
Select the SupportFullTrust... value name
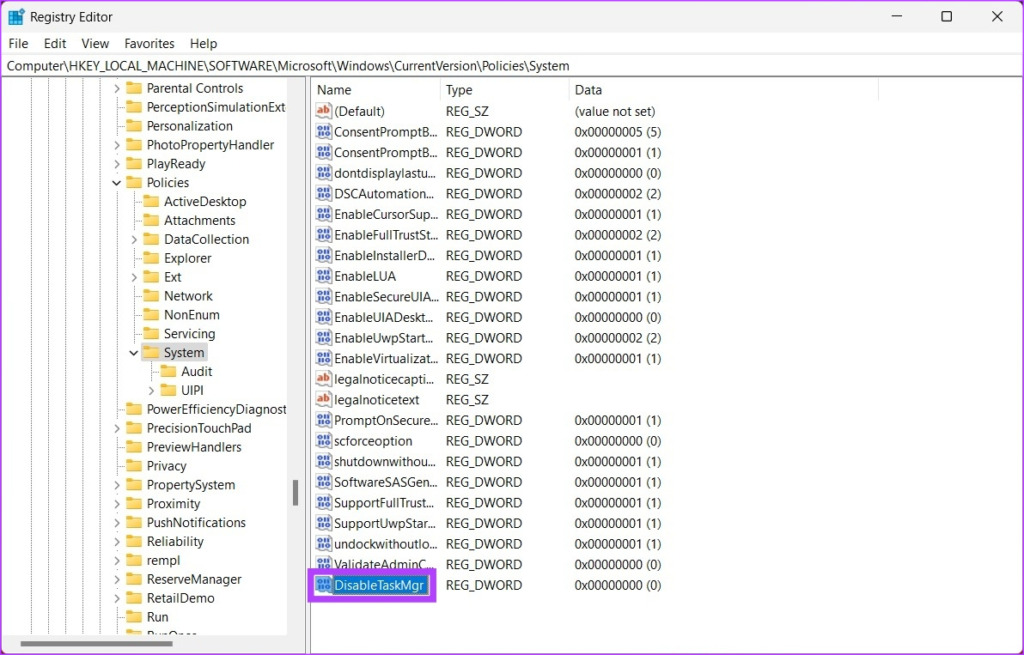point(384,503)
